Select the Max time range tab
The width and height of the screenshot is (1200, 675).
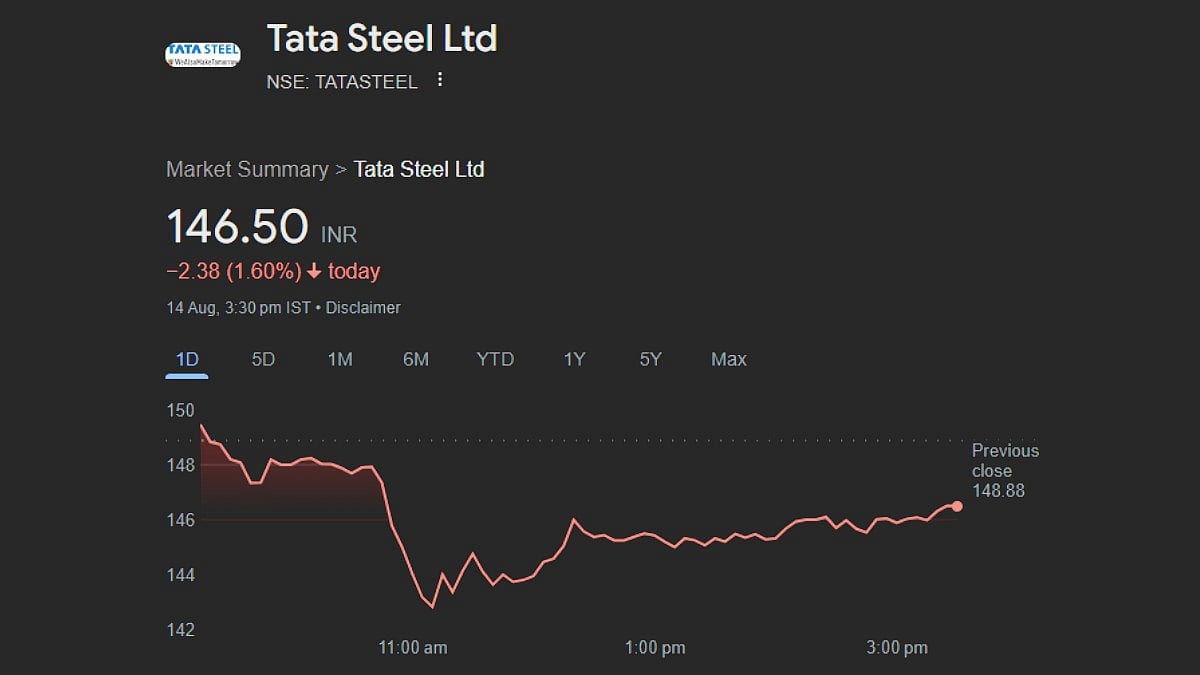click(728, 359)
